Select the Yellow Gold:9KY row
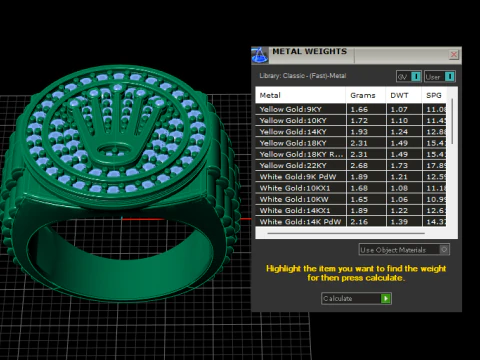The height and width of the screenshot is (360, 480). [351, 109]
